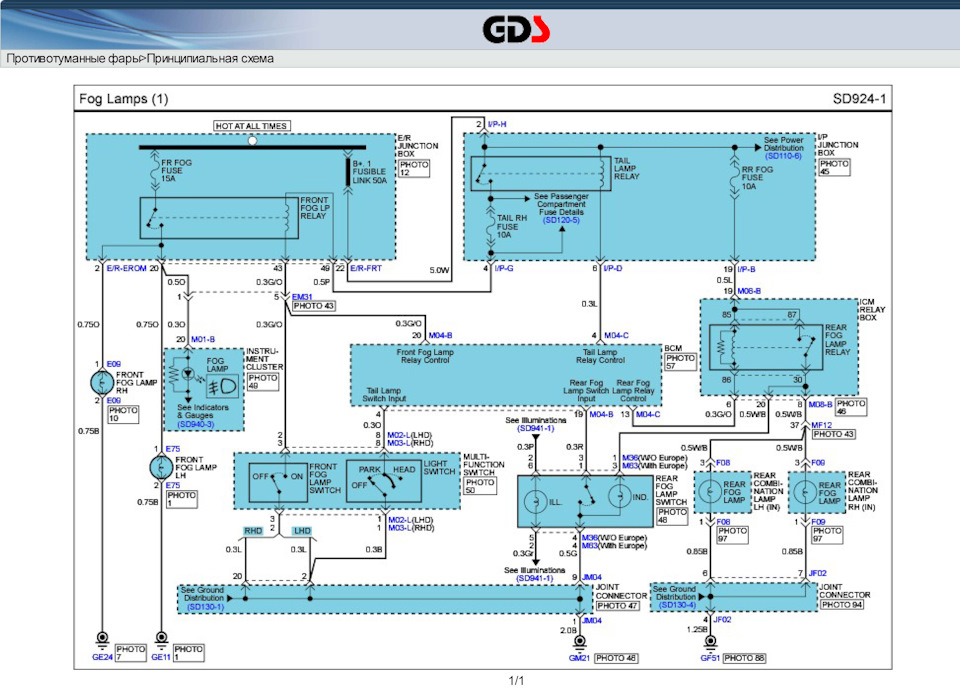Open the SD130-1 ground distribution link
The image size is (960, 697).
tap(206, 606)
